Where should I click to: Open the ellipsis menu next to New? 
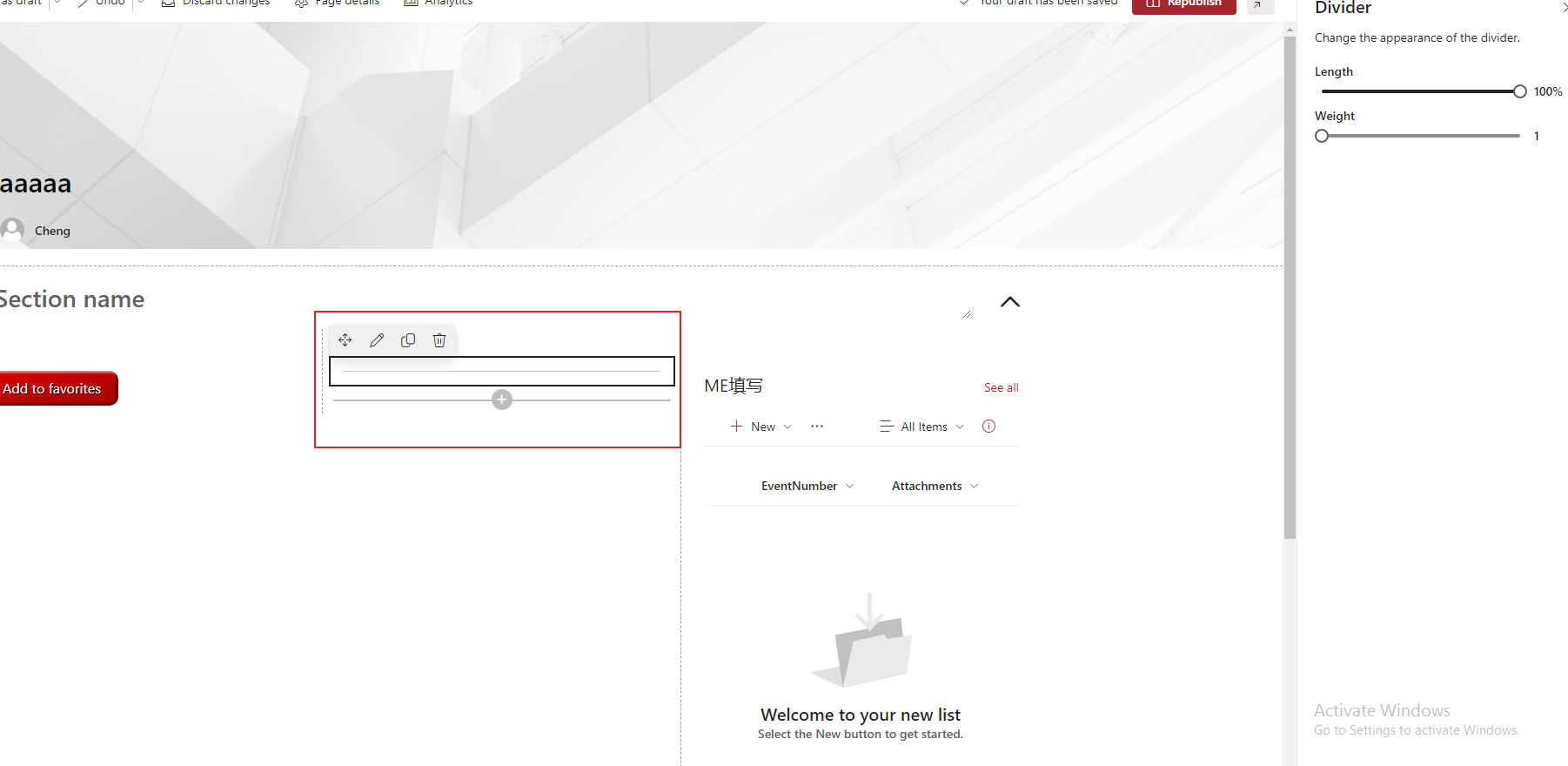tap(817, 427)
